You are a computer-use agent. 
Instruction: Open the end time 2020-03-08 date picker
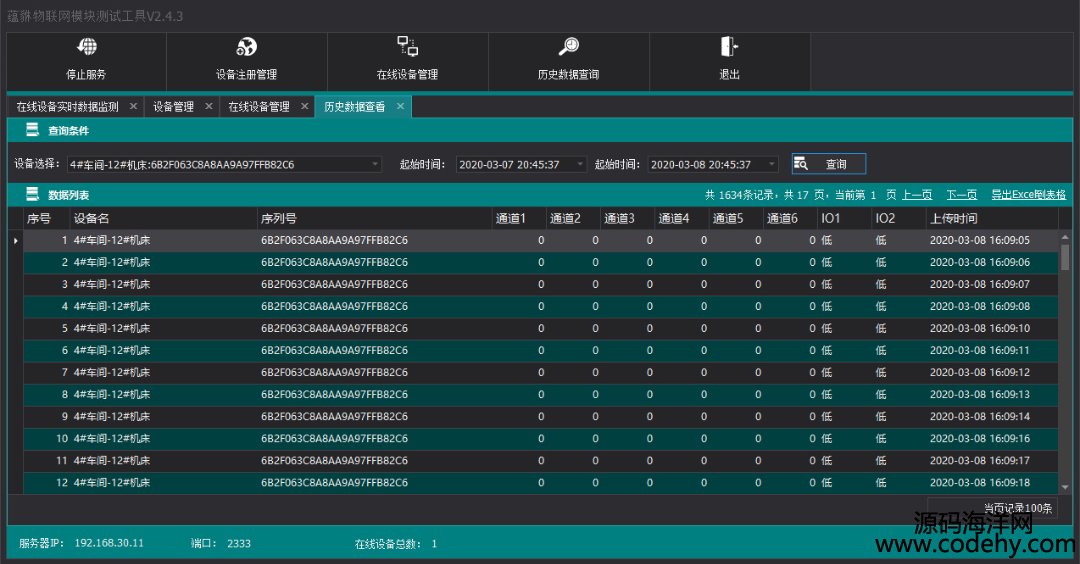tap(771, 165)
